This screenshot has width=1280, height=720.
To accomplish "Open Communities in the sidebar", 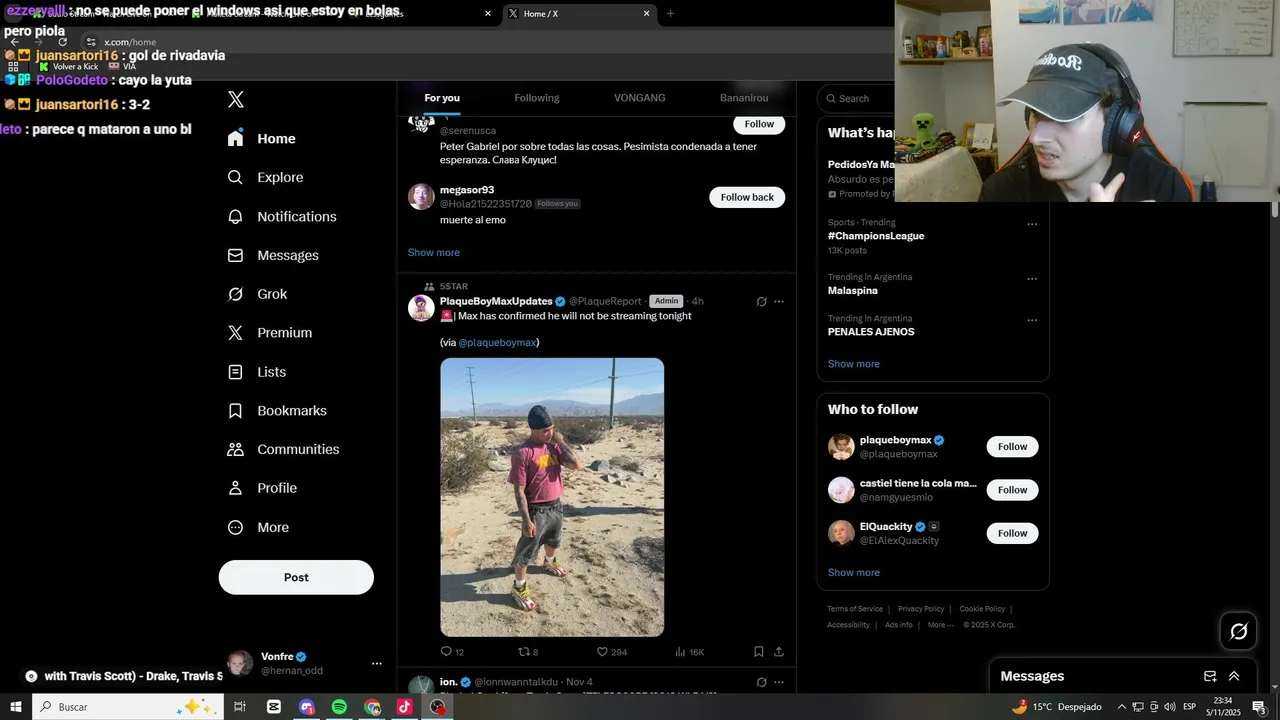I will coord(283,449).
